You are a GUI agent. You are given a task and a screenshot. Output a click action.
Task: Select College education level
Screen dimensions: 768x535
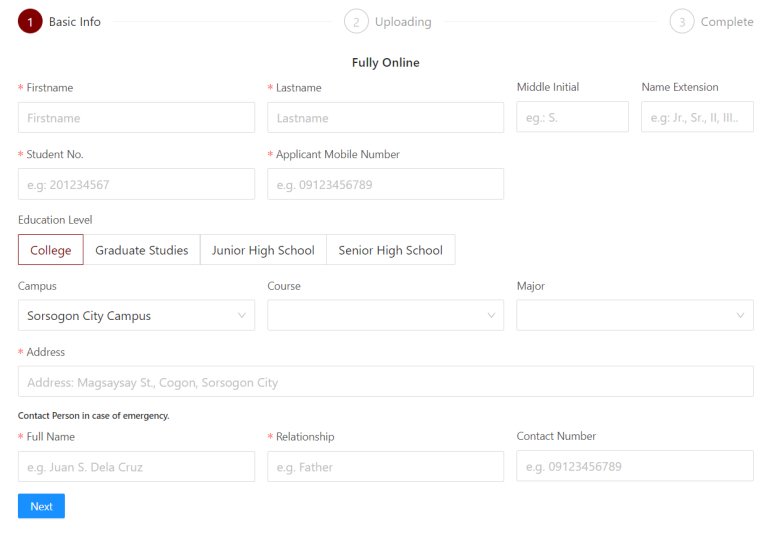(50, 250)
